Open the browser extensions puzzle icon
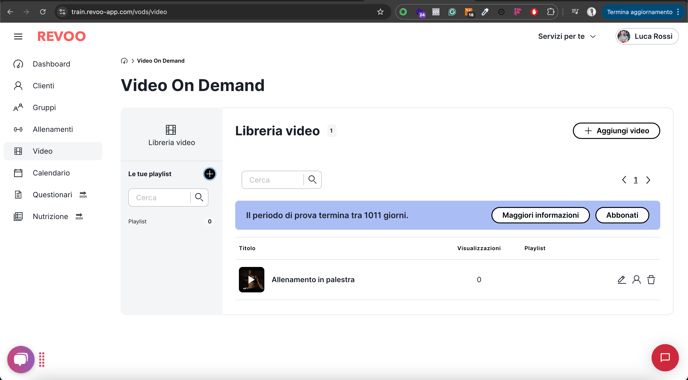The width and height of the screenshot is (688, 380). pos(550,12)
